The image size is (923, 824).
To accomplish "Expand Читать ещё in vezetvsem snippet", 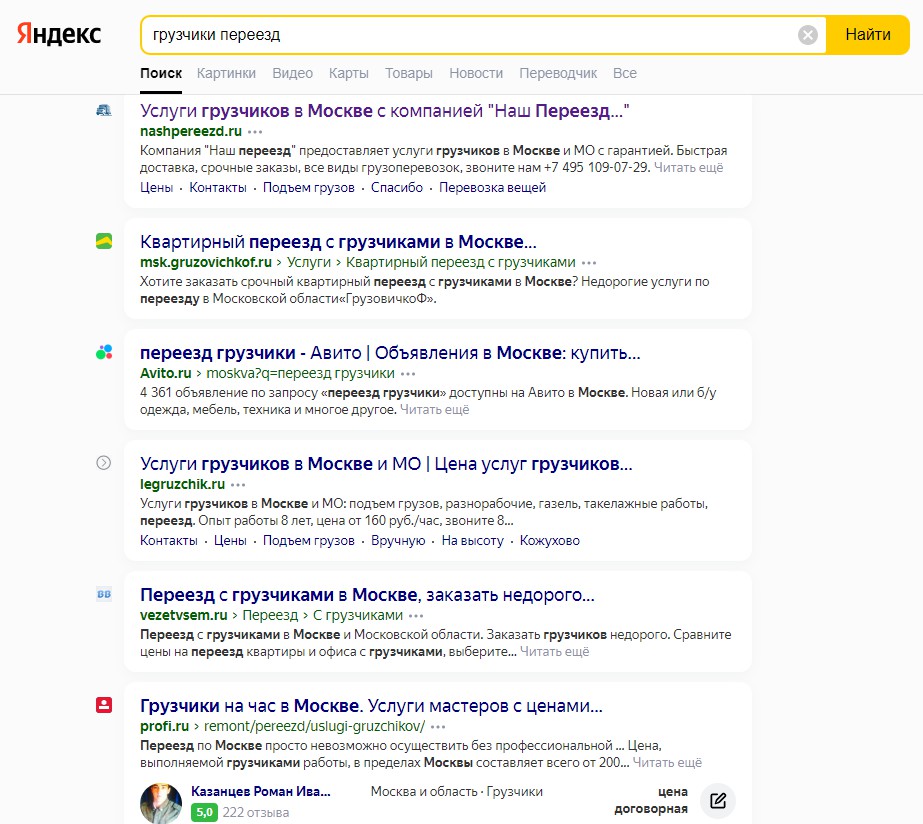I will 555,652.
